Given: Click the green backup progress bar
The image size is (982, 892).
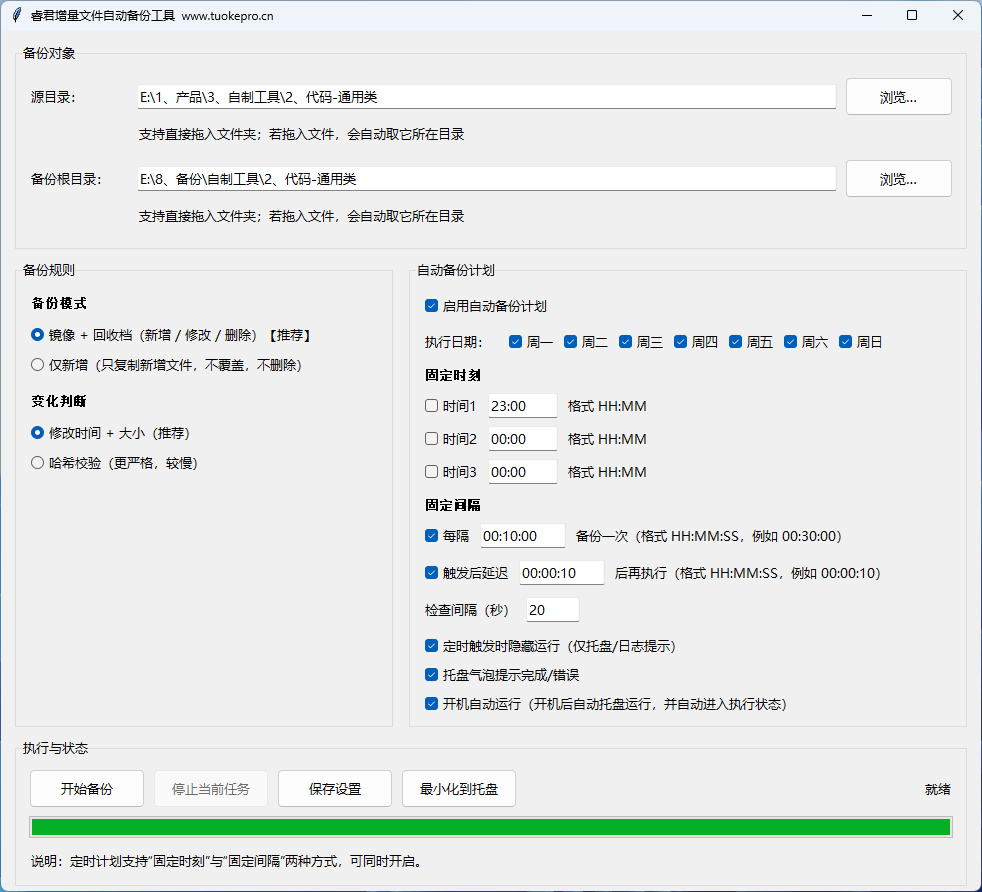Looking at the screenshot, I should [x=491, y=827].
